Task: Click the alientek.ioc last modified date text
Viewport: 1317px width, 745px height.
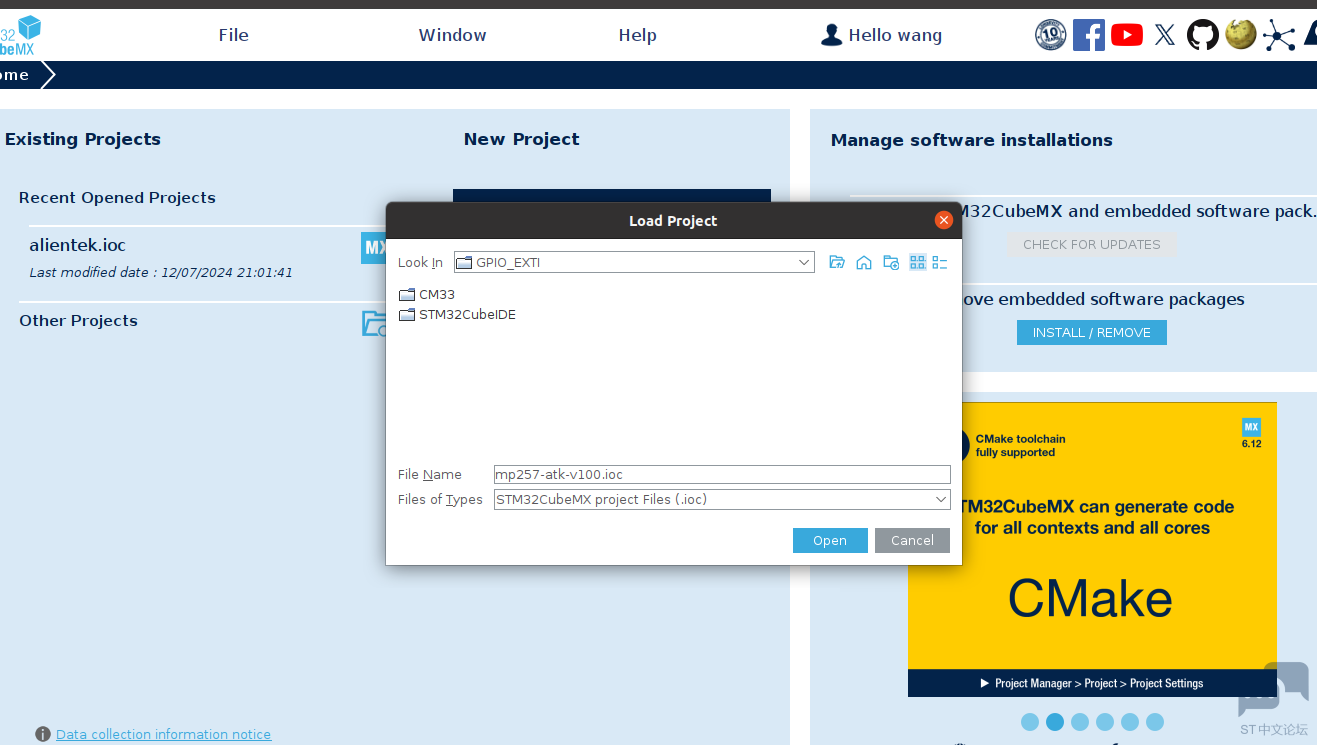Action: (161, 272)
